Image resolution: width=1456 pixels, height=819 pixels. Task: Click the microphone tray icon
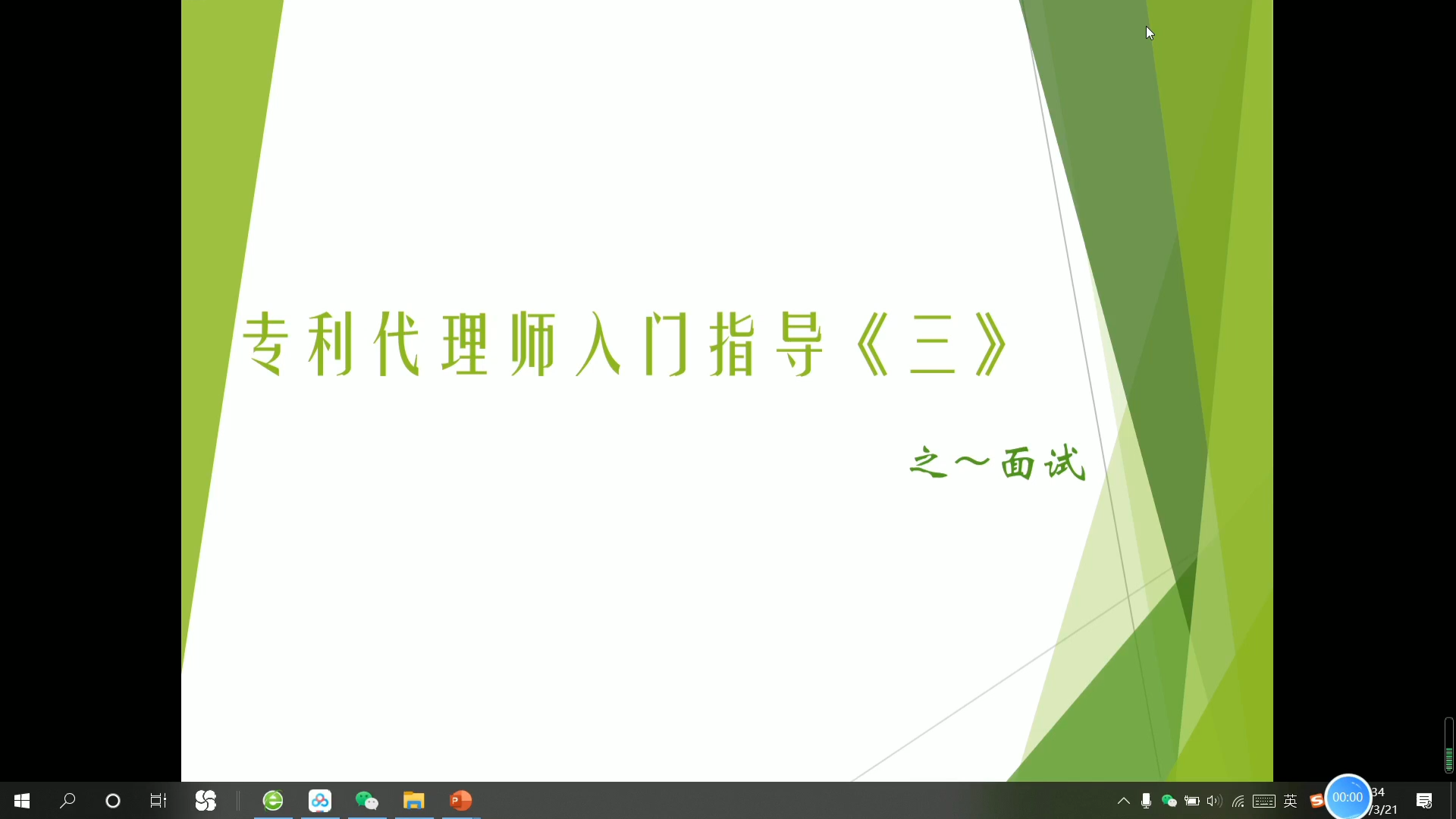point(1147,801)
